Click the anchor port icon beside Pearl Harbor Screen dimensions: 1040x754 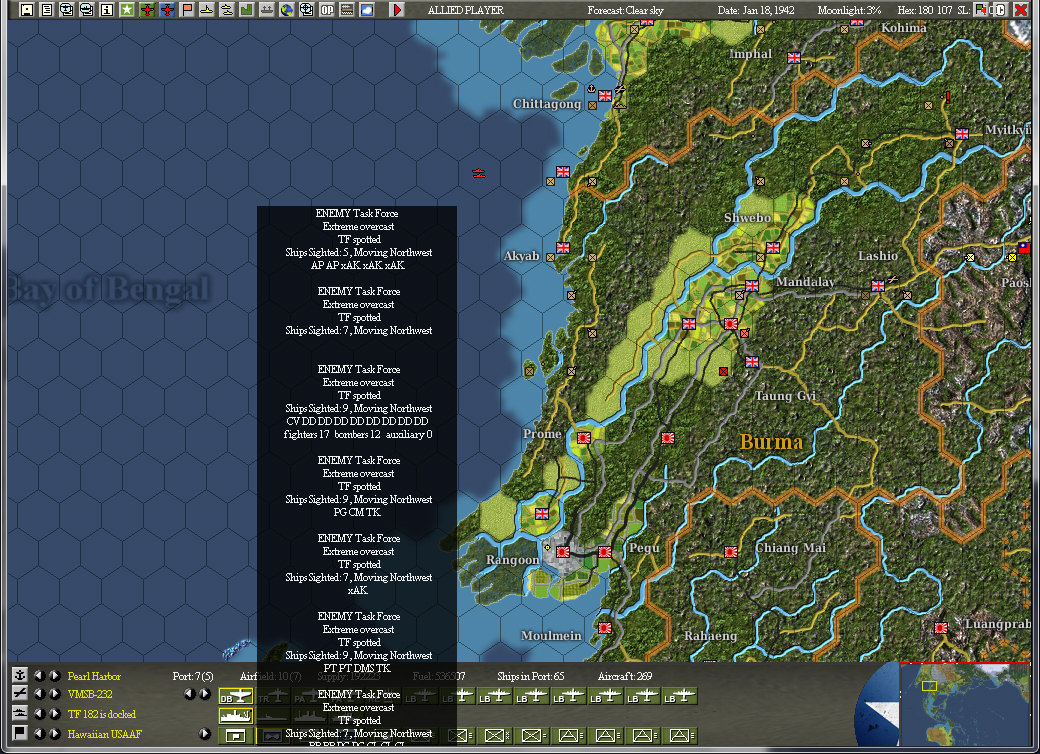20,675
